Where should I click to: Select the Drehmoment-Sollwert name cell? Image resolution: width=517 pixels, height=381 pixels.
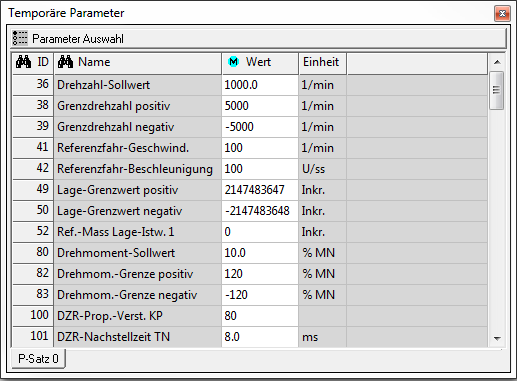pyautogui.click(x=138, y=253)
